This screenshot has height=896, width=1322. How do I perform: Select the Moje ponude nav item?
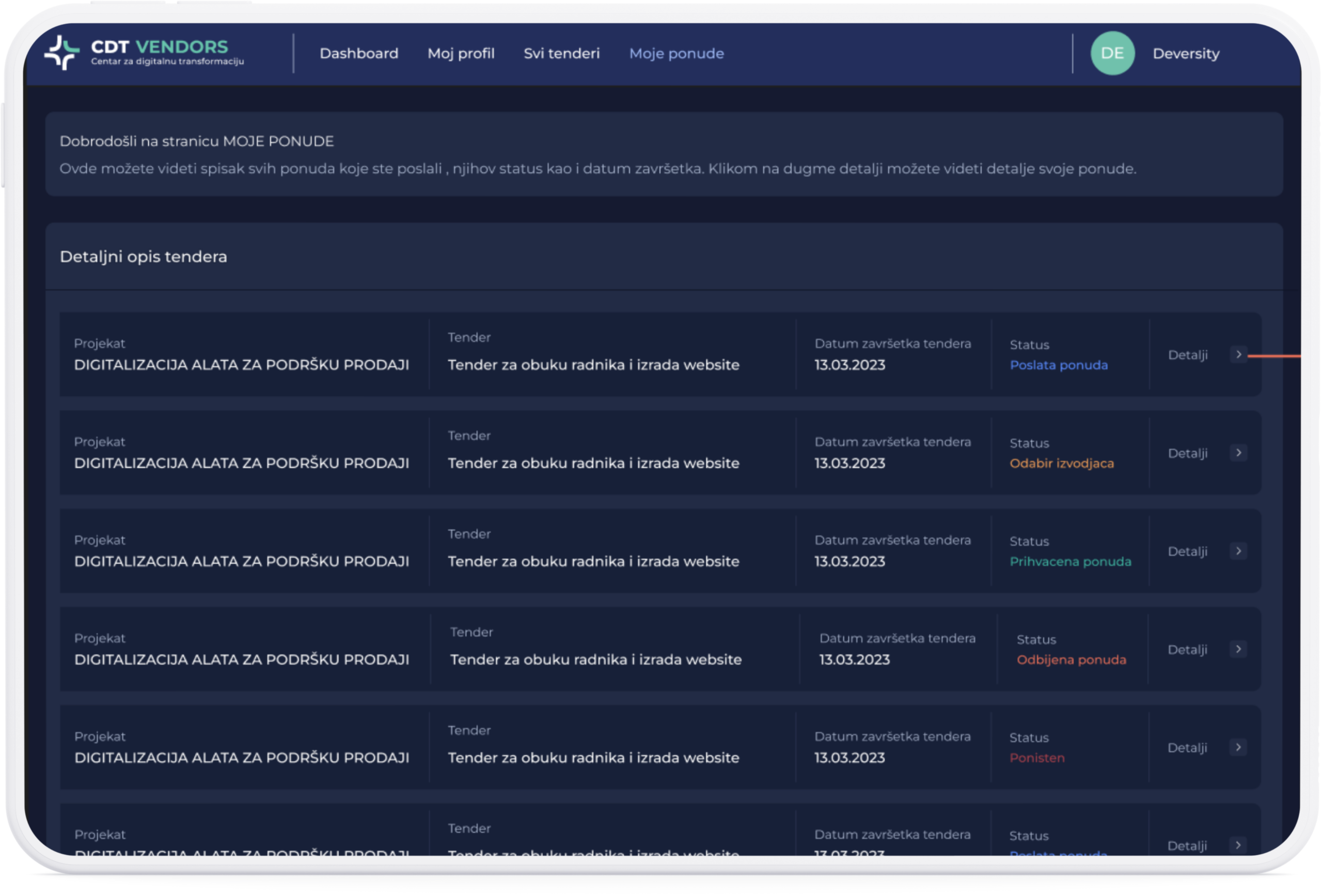(x=676, y=54)
